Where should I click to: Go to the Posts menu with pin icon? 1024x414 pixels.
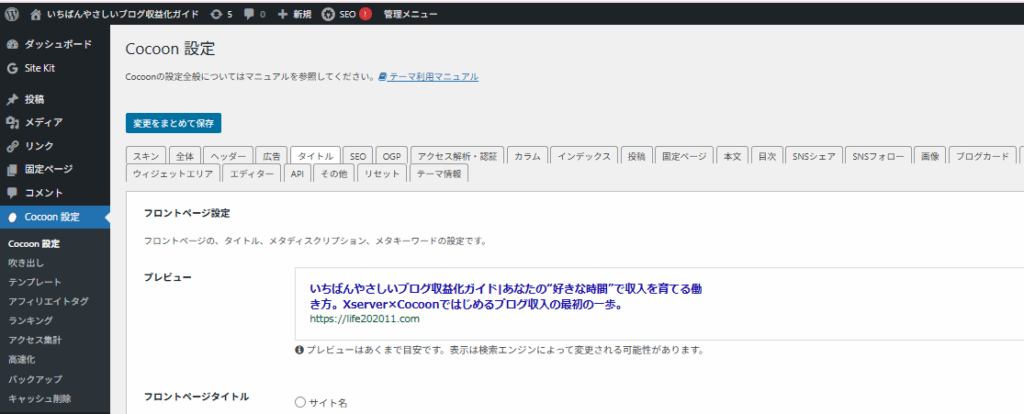34,99
